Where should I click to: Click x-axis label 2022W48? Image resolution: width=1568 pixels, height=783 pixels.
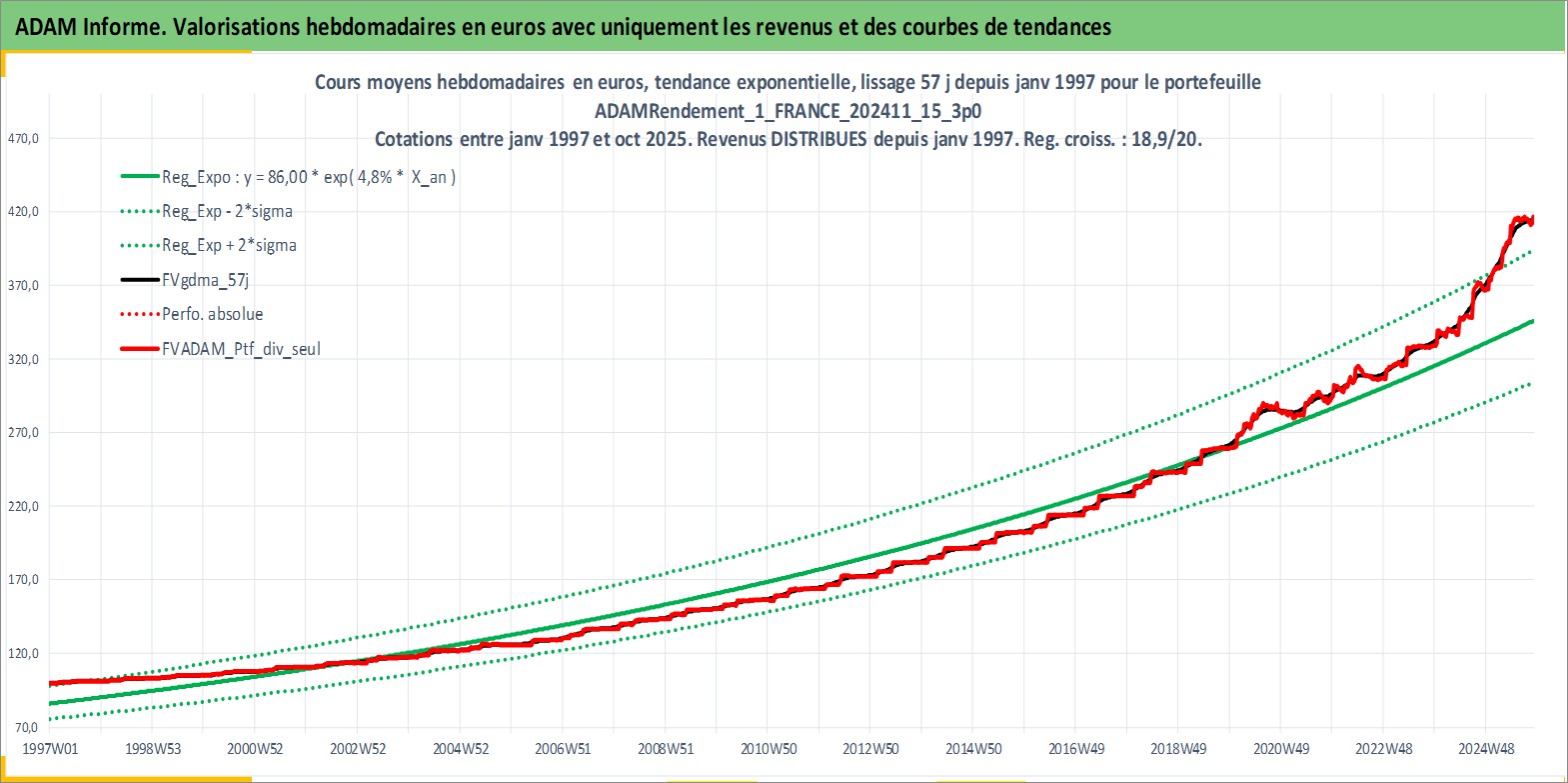pos(1384,748)
